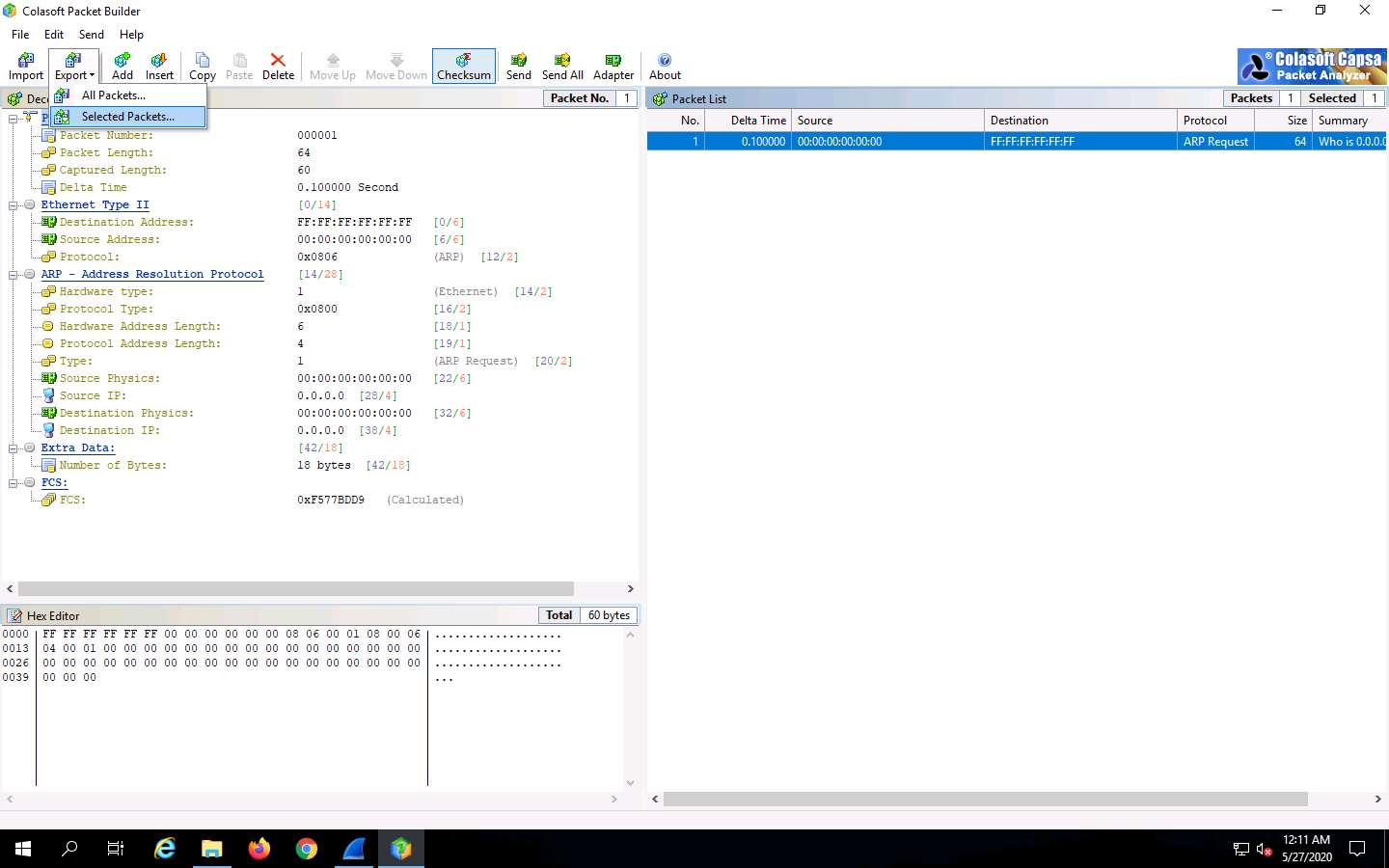
Task: Click the Source Physics field icon
Action: 48,378
